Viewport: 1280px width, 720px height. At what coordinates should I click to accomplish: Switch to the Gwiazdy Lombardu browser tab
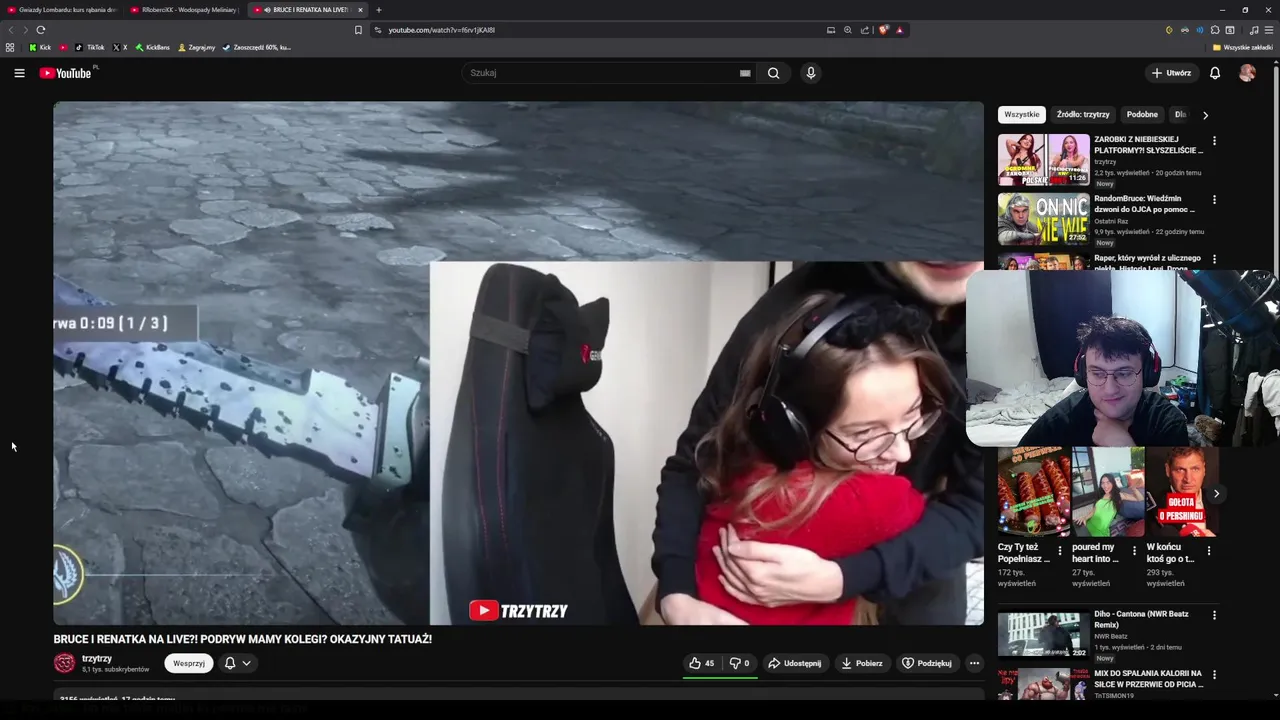tap(62, 10)
